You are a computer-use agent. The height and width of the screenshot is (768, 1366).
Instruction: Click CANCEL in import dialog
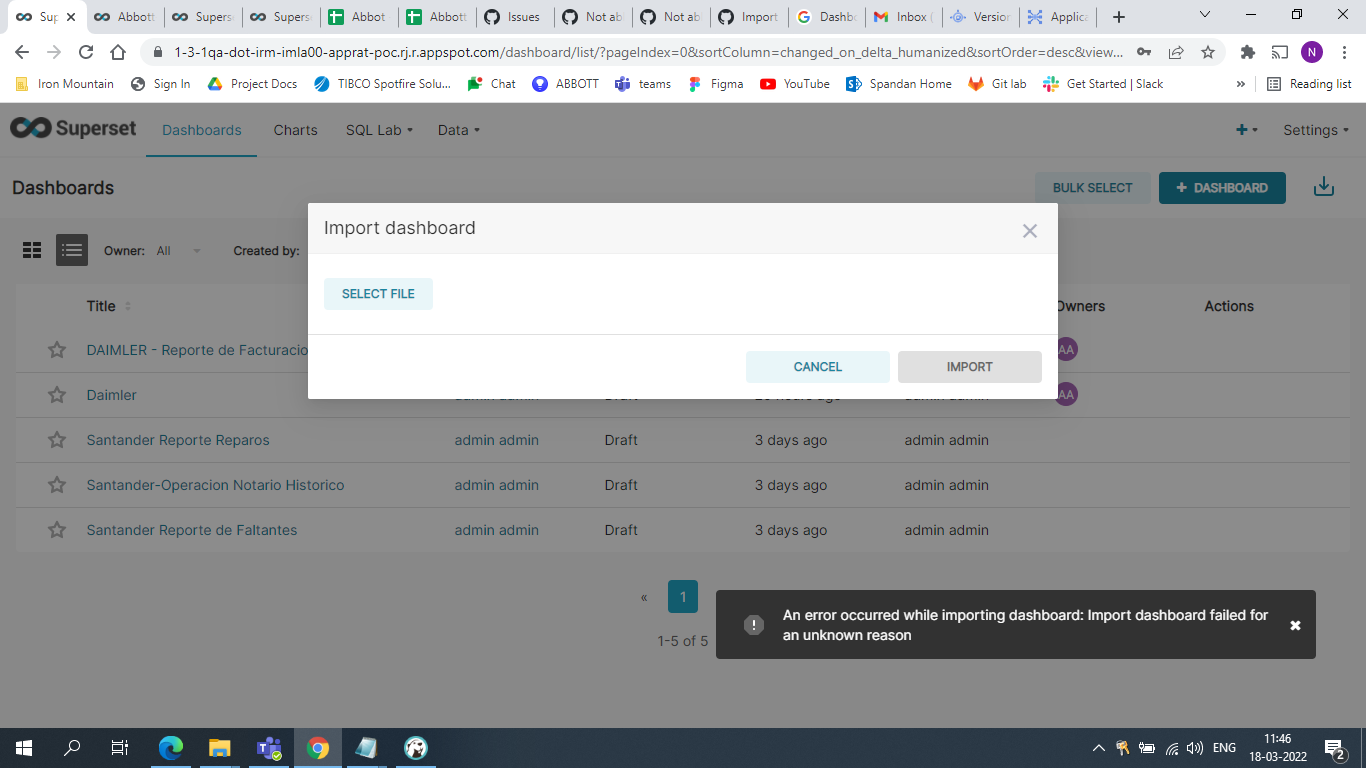tap(818, 367)
